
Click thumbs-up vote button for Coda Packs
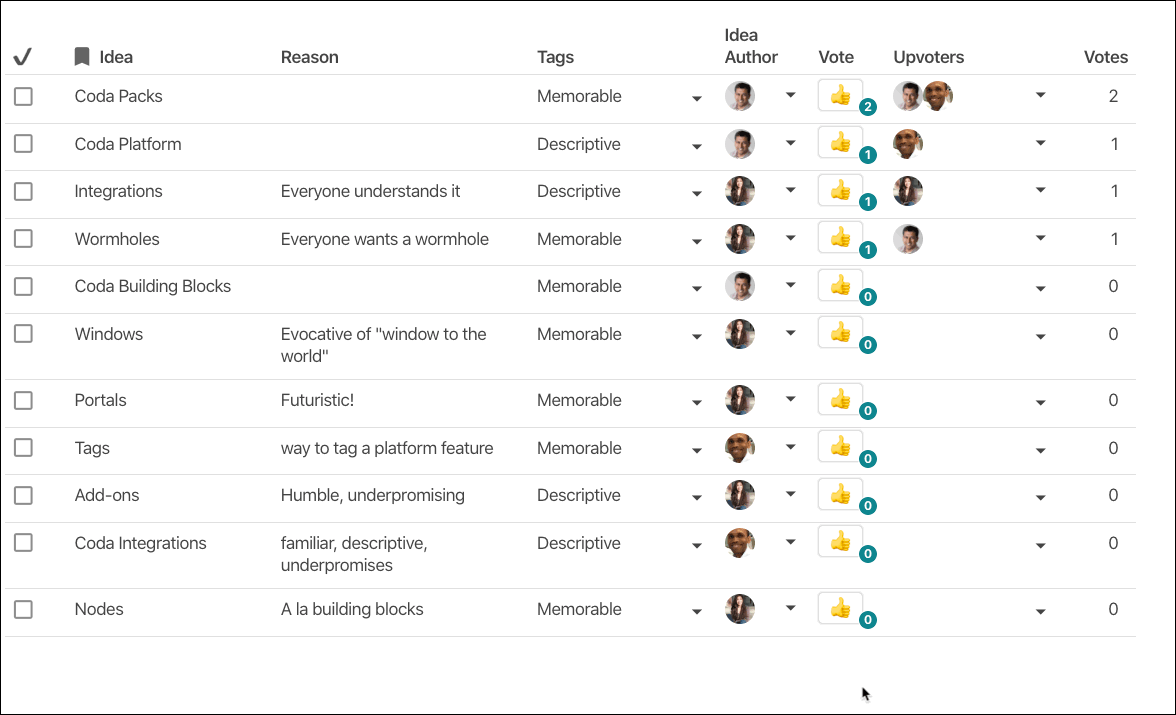point(840,96)
